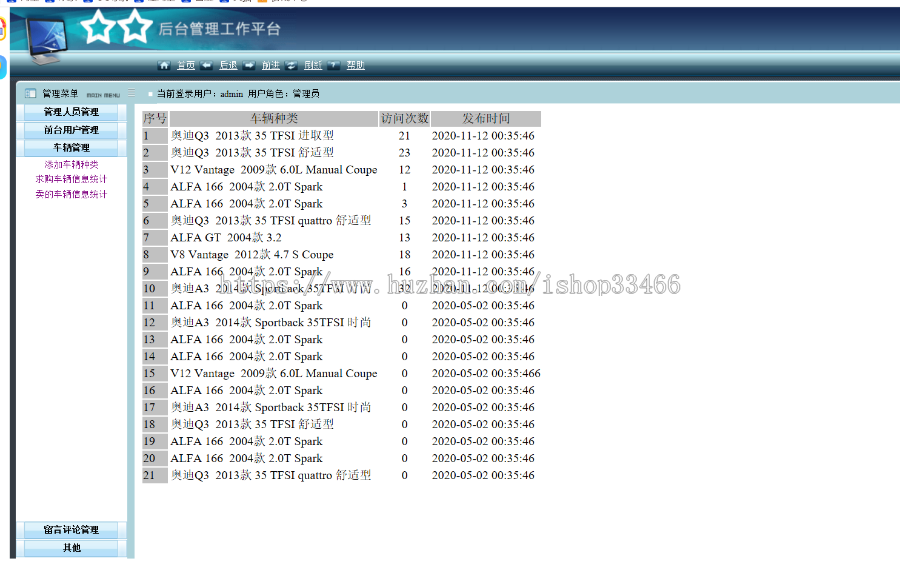The width and height of the screenshot is (900, 564).
Task: Click the 序号 column header
Action: pyautogui.click(x=155, y=119)
